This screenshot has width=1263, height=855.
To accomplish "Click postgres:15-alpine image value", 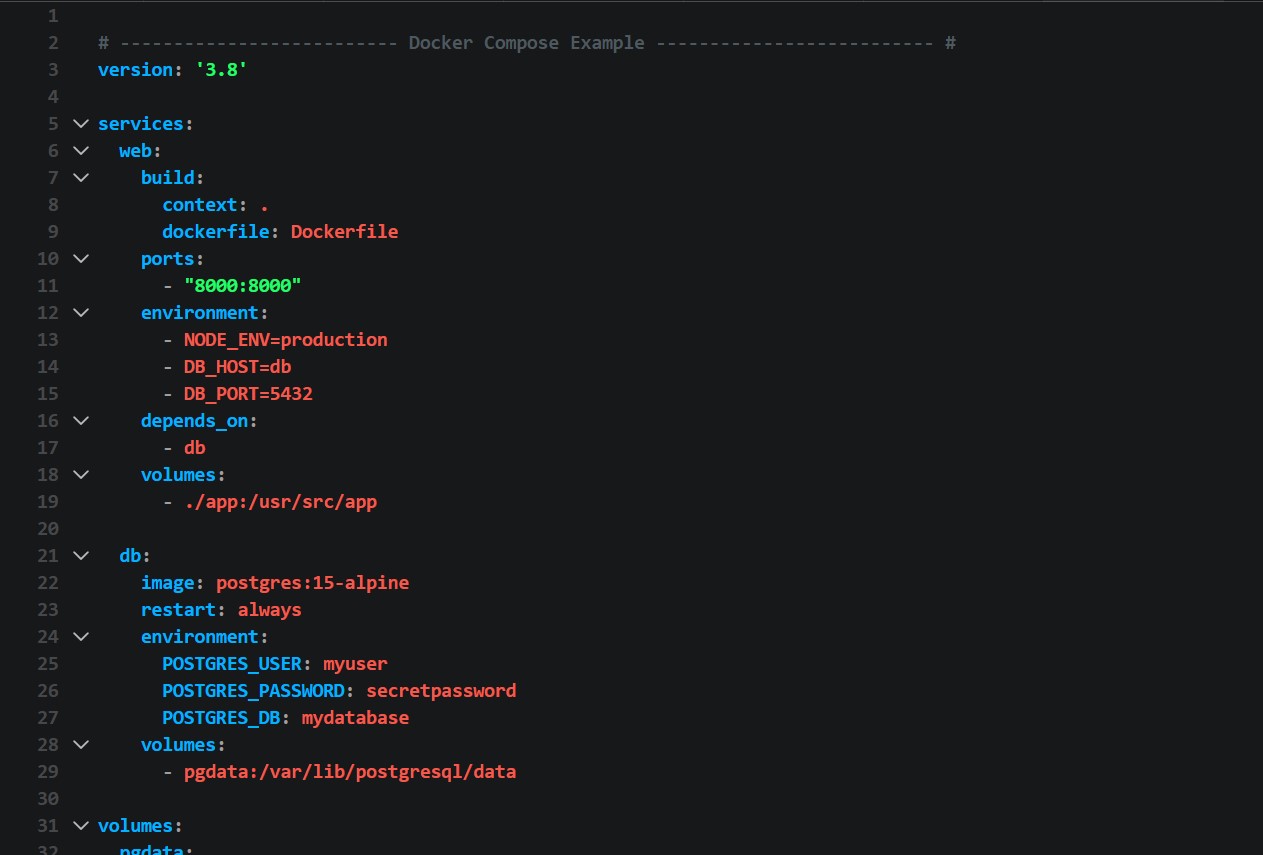I will [x=312, y=583].
